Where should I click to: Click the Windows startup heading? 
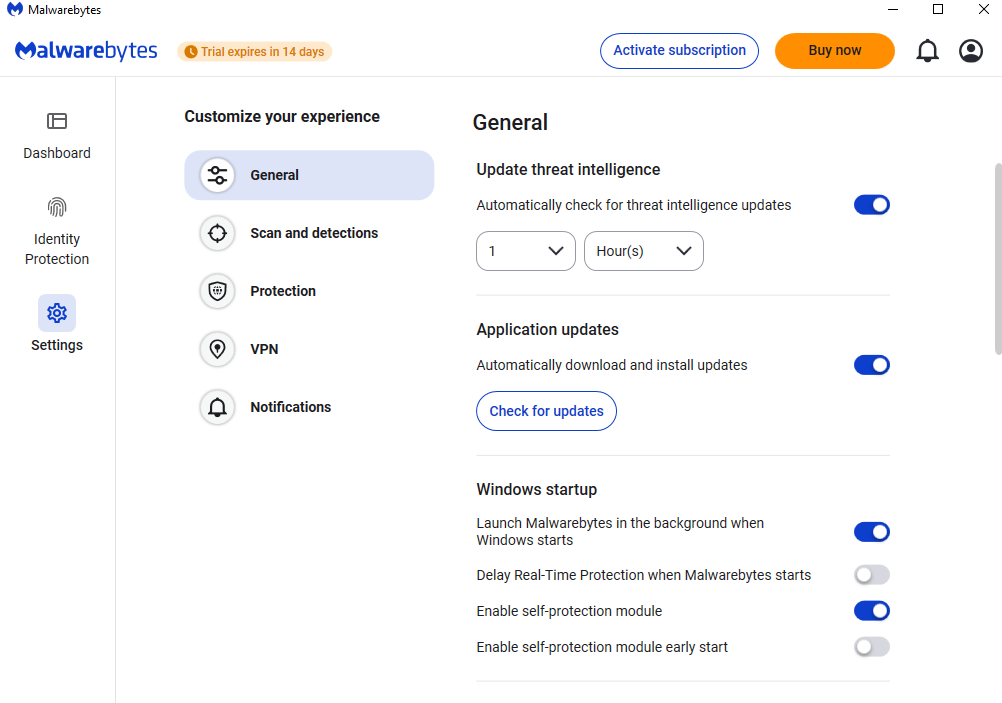pyautogui.click(x=537, y=490)
